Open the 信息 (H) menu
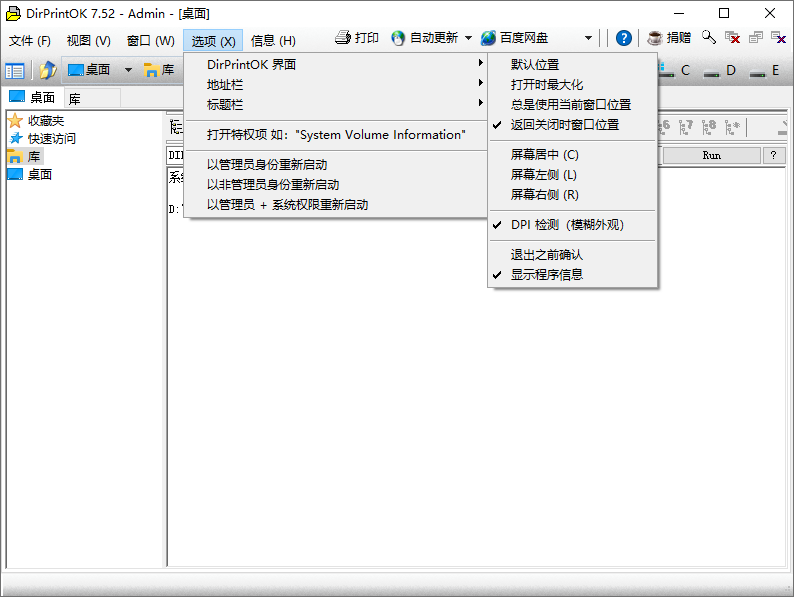Image resolution: width=794 pixels, height=597 pixels. [x=273, y=41]
